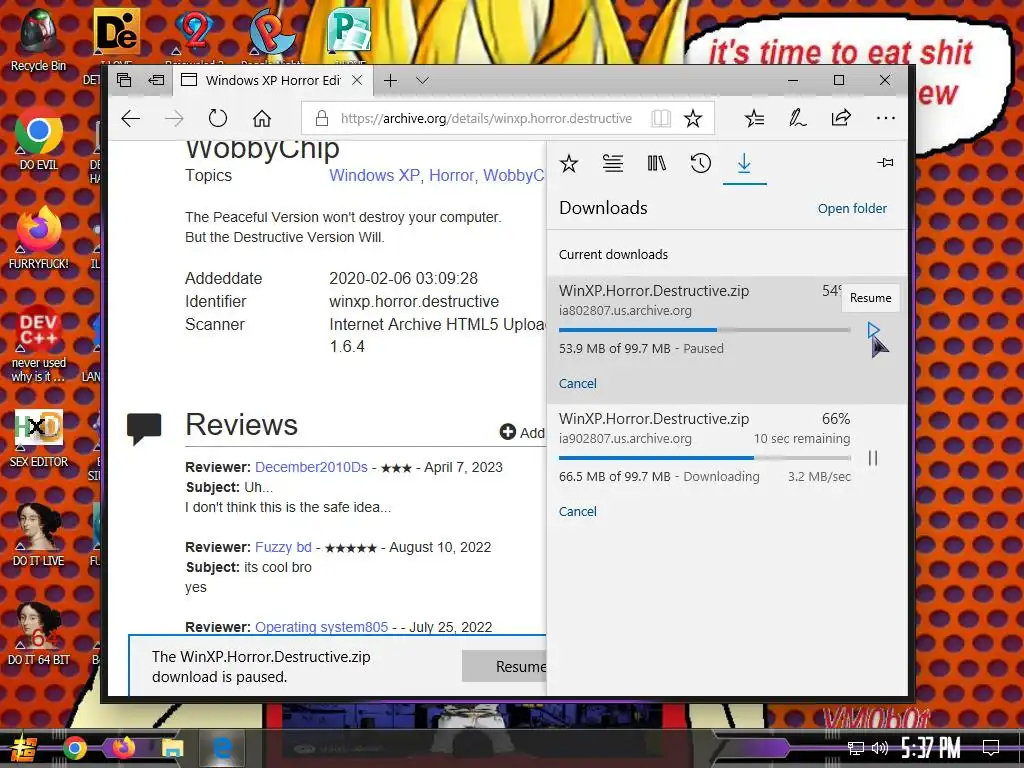The height and width of the screenshot is (768, 1024).
Task: Open reviewer December2010Ds profile
Action: (311, 467)
